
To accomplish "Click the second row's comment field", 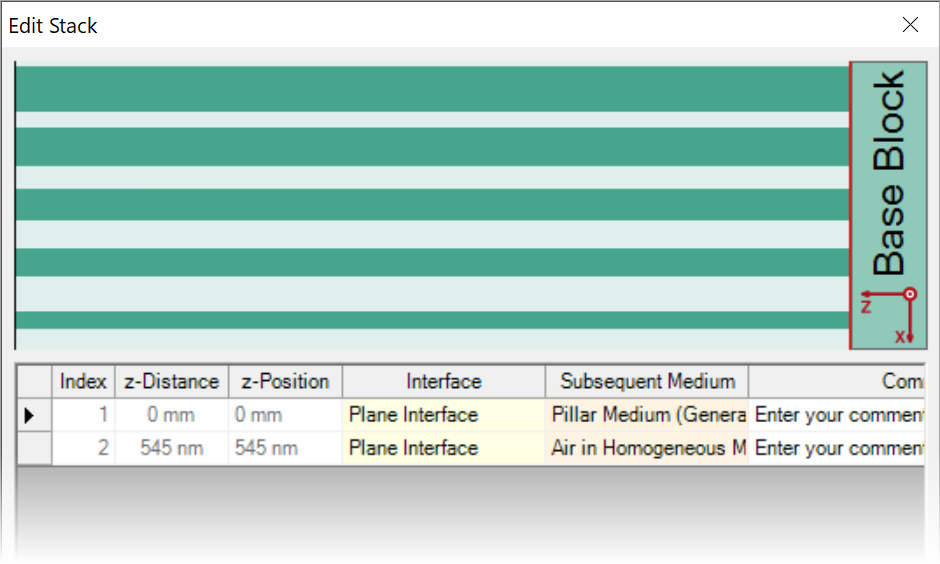I will pos(836,448).
